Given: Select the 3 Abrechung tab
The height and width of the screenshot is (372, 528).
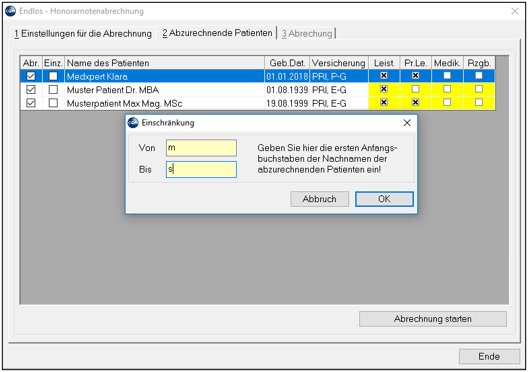Looking at the screenshot, I should (x=307, y=34).
